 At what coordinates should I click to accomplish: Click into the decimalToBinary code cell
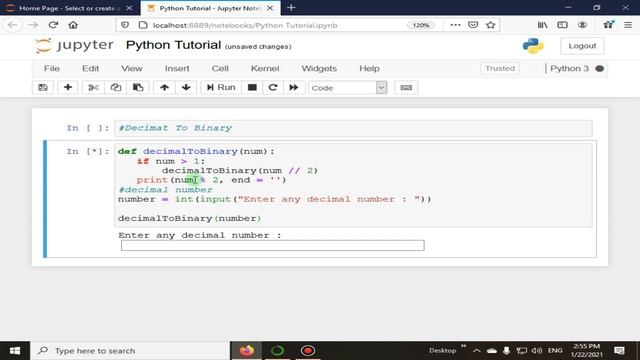click(x=353, y=185)
